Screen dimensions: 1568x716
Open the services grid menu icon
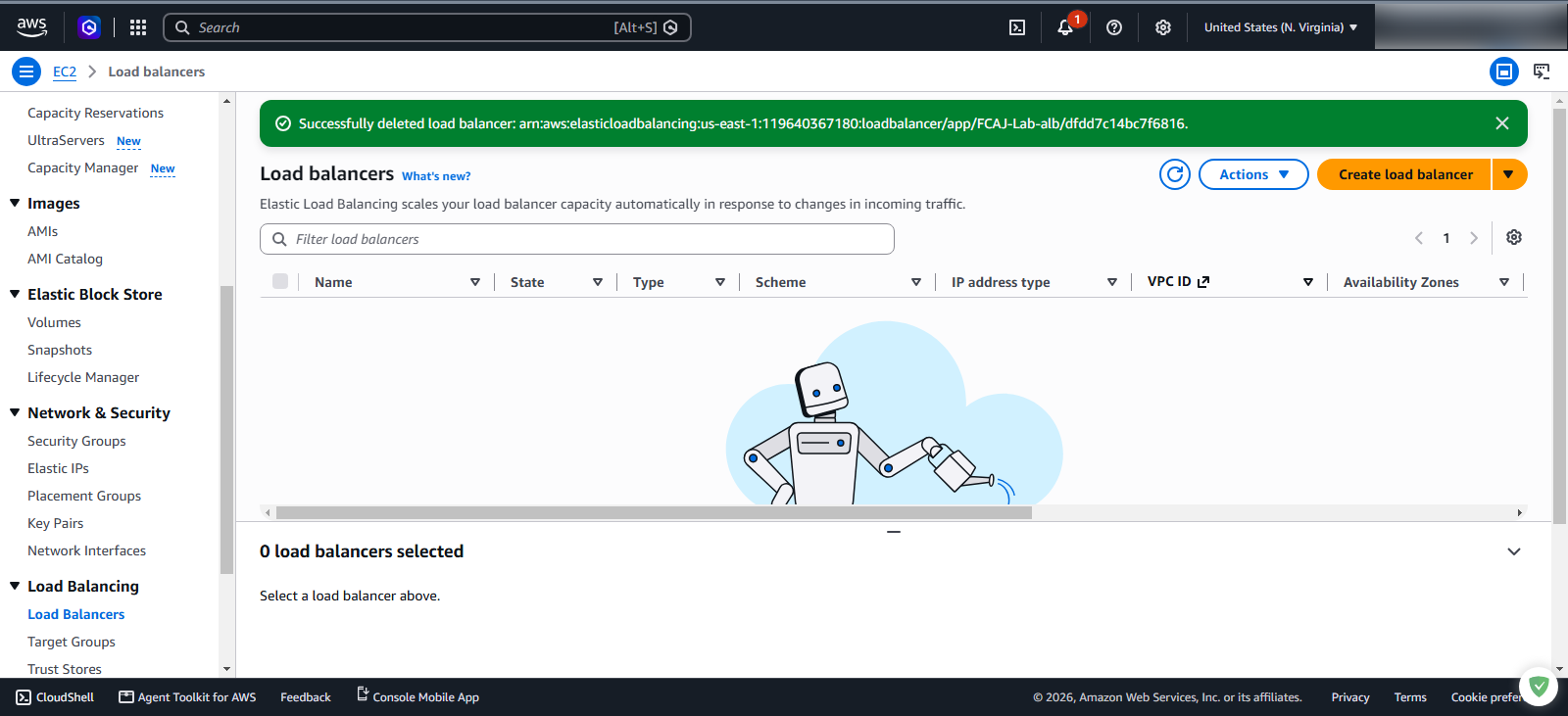click(x=138, y=27)
